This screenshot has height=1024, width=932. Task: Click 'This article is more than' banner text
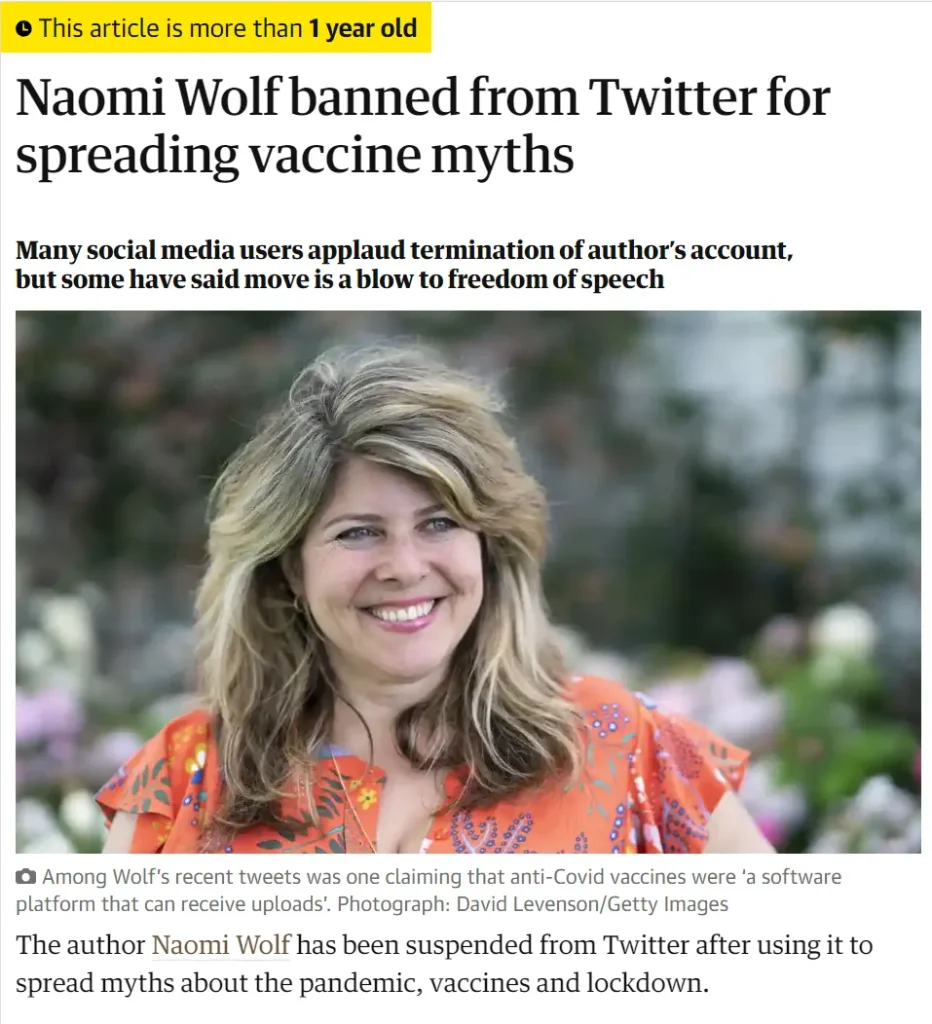[x=170, y=28]
